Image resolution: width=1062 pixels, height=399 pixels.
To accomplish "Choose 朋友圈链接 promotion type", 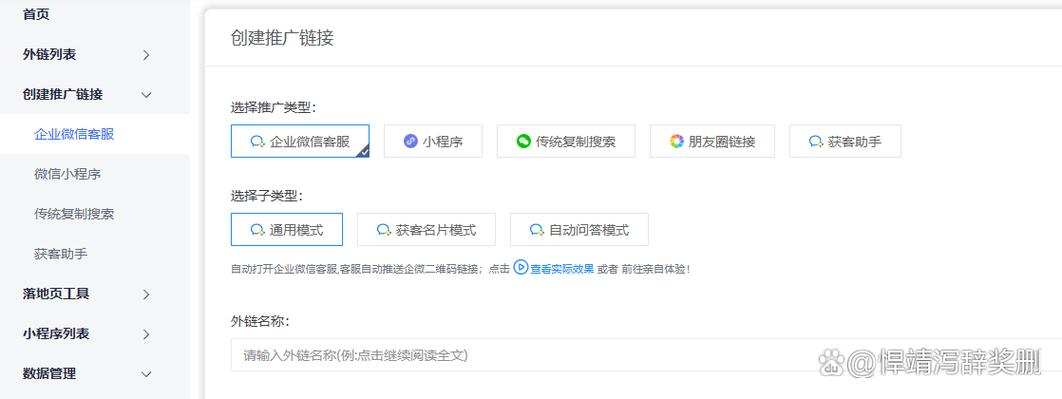I will (713, 141).
